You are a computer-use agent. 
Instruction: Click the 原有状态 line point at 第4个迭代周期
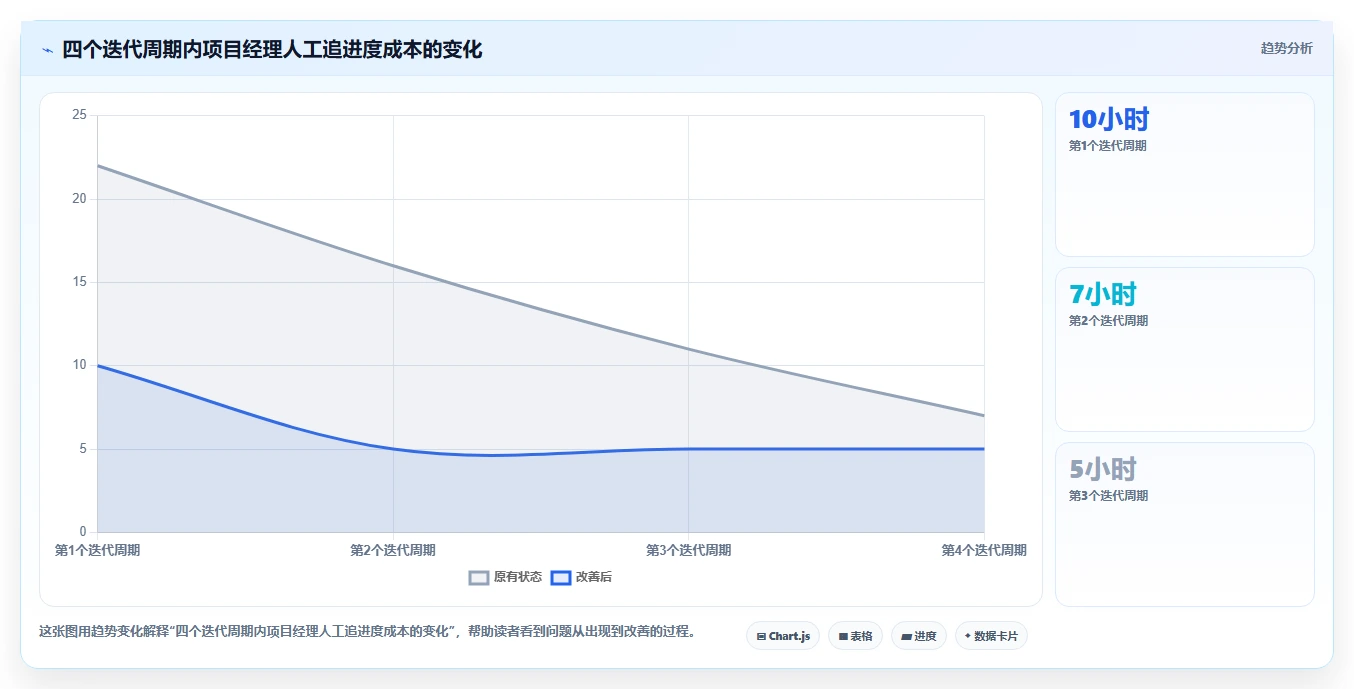pos(984,415)
